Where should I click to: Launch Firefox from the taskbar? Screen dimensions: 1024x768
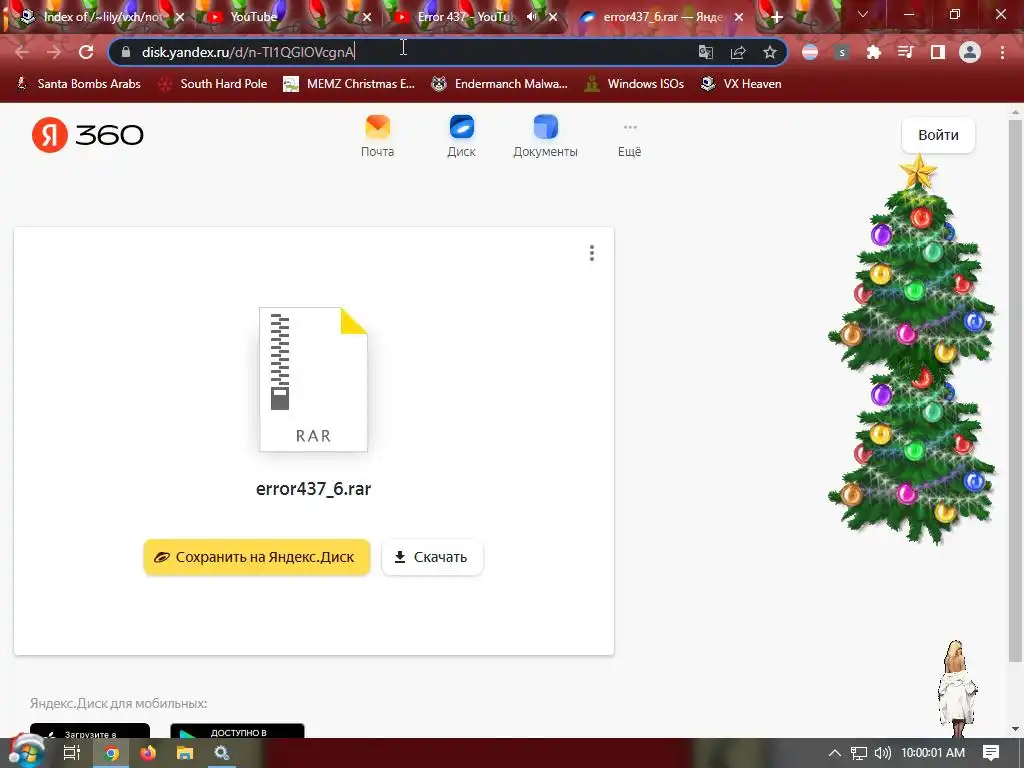pyautogui.click(x=148, y=753)
